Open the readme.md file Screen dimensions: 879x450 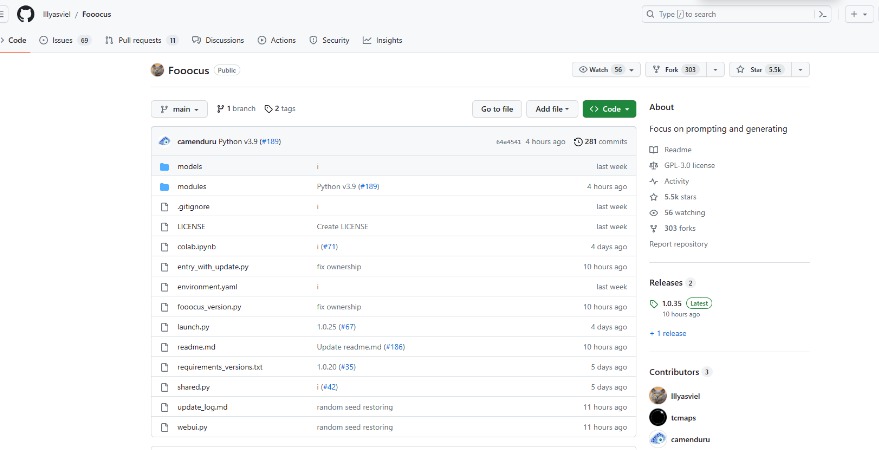pyautogui.click(x=196, y=347)
